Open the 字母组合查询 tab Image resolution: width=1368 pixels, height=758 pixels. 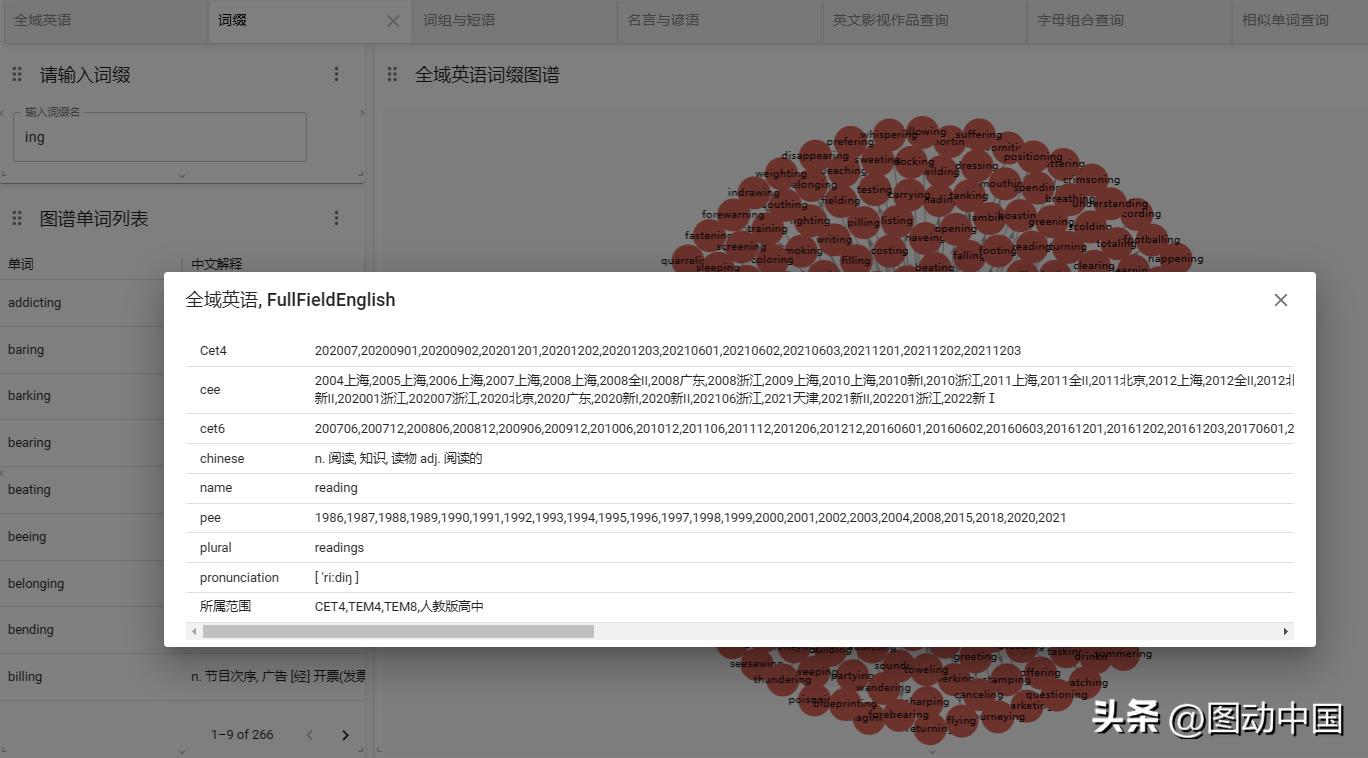(1079, 20)
